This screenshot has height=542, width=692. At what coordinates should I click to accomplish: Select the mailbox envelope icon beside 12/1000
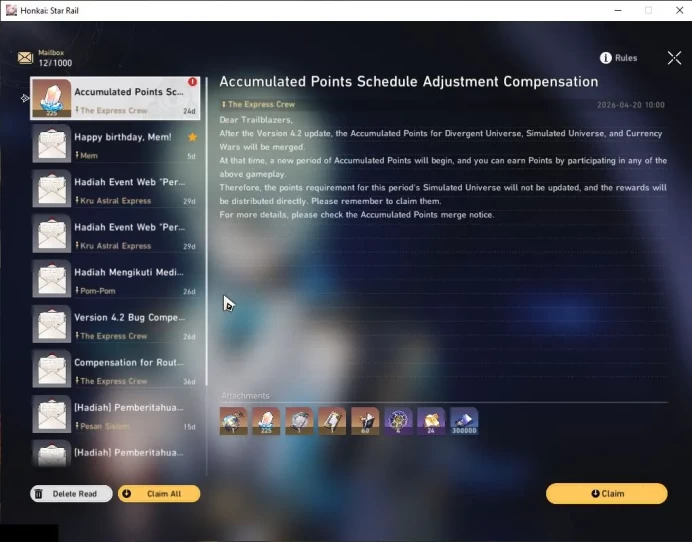pyautogui.click(x=25, y=58)
